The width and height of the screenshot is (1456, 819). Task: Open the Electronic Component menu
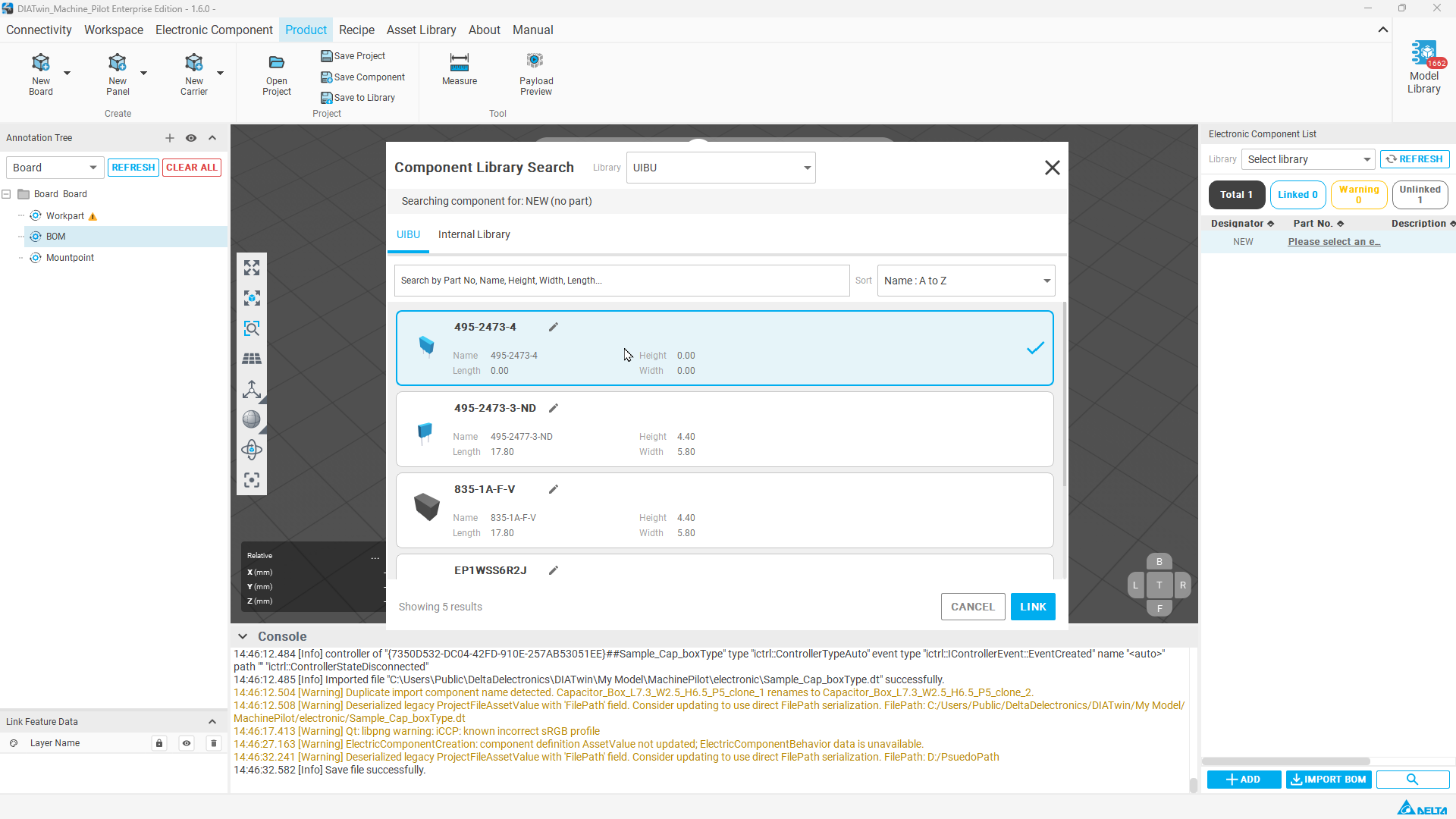(x=214, y=30)
